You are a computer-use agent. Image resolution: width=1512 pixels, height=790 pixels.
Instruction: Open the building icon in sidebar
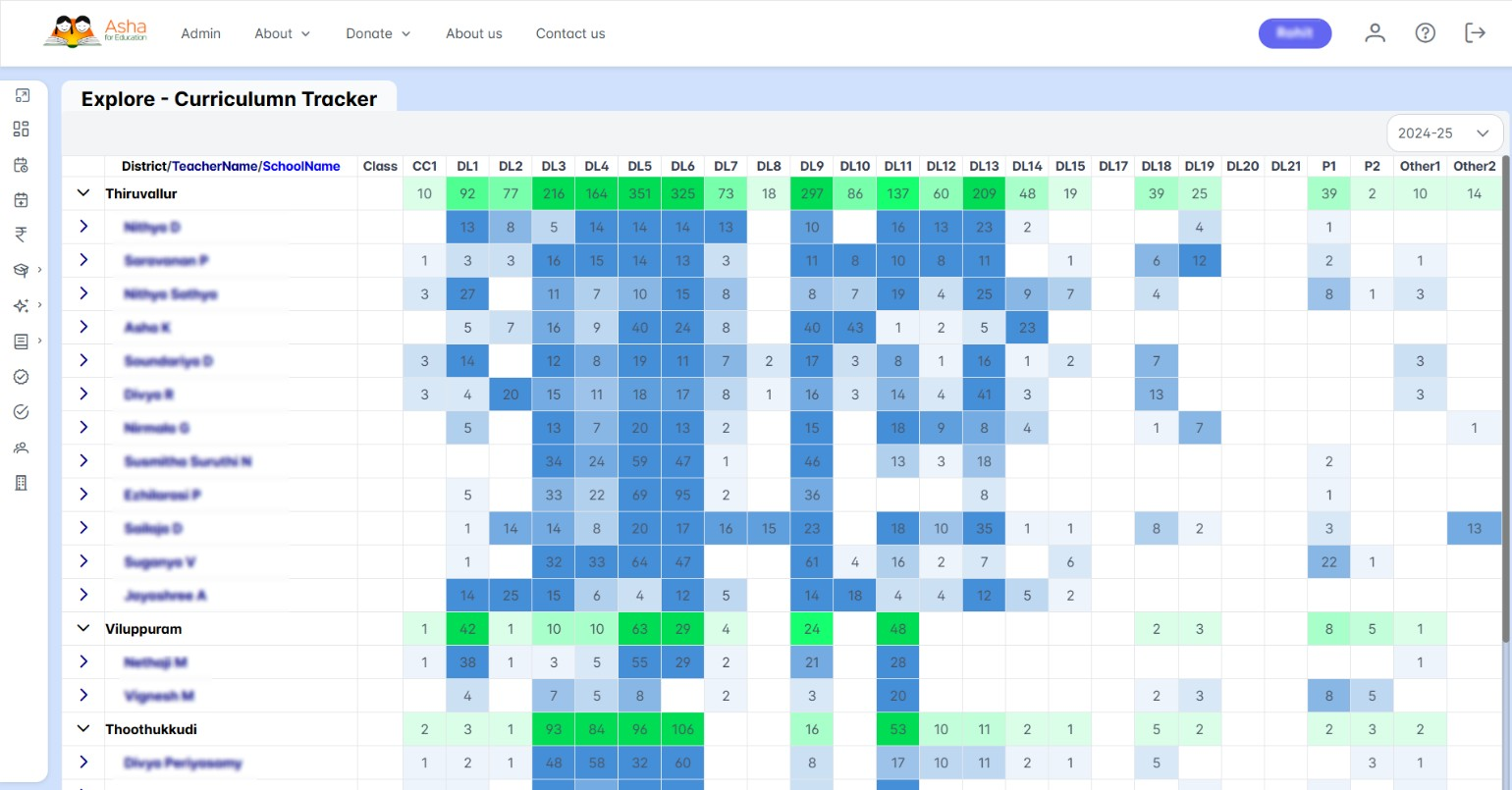(22, 483)
